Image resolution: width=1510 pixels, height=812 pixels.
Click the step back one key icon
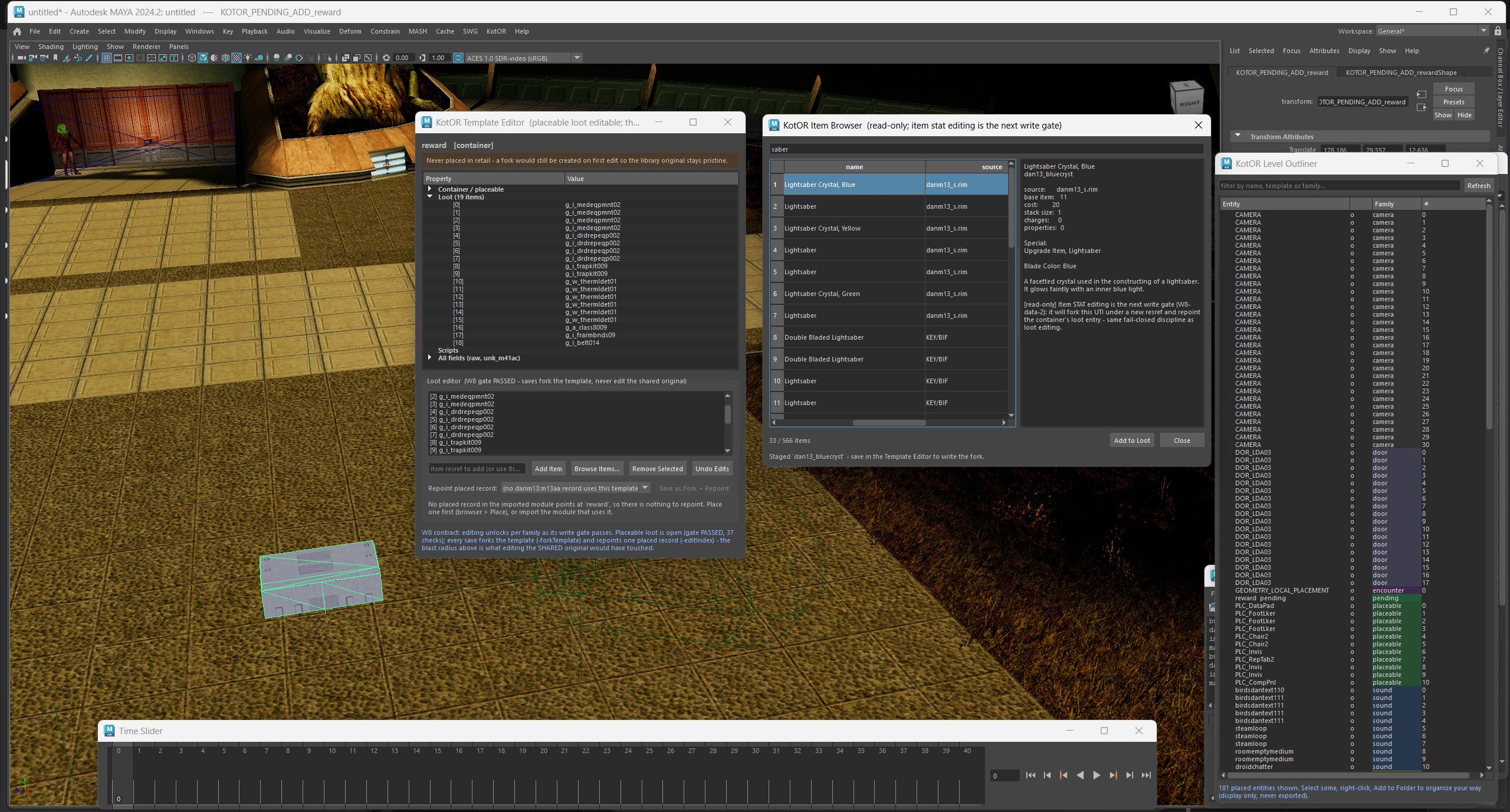pos(1063,775)
